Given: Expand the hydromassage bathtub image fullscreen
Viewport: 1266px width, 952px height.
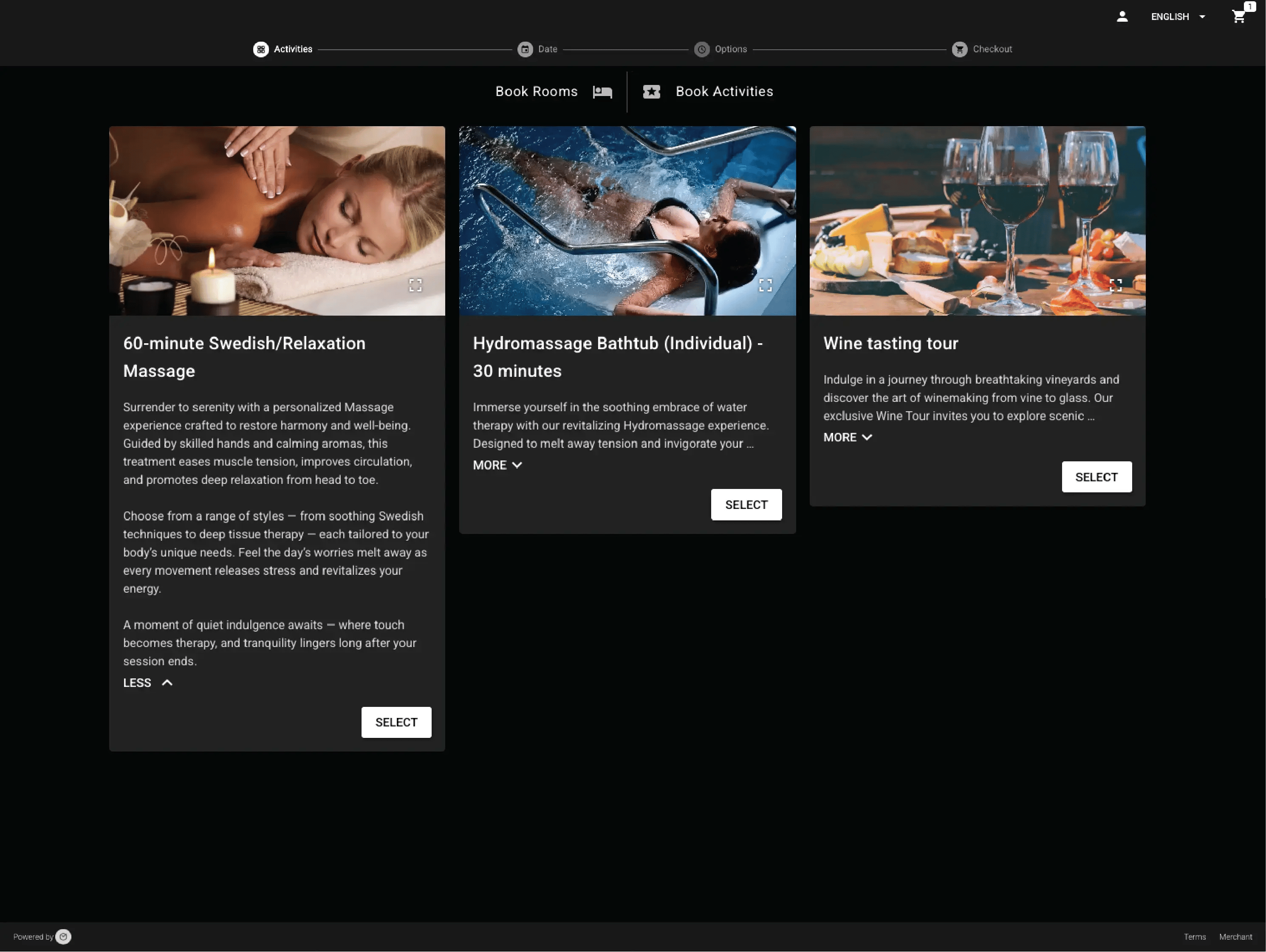Looking at the screenshot, I should 765,285.
